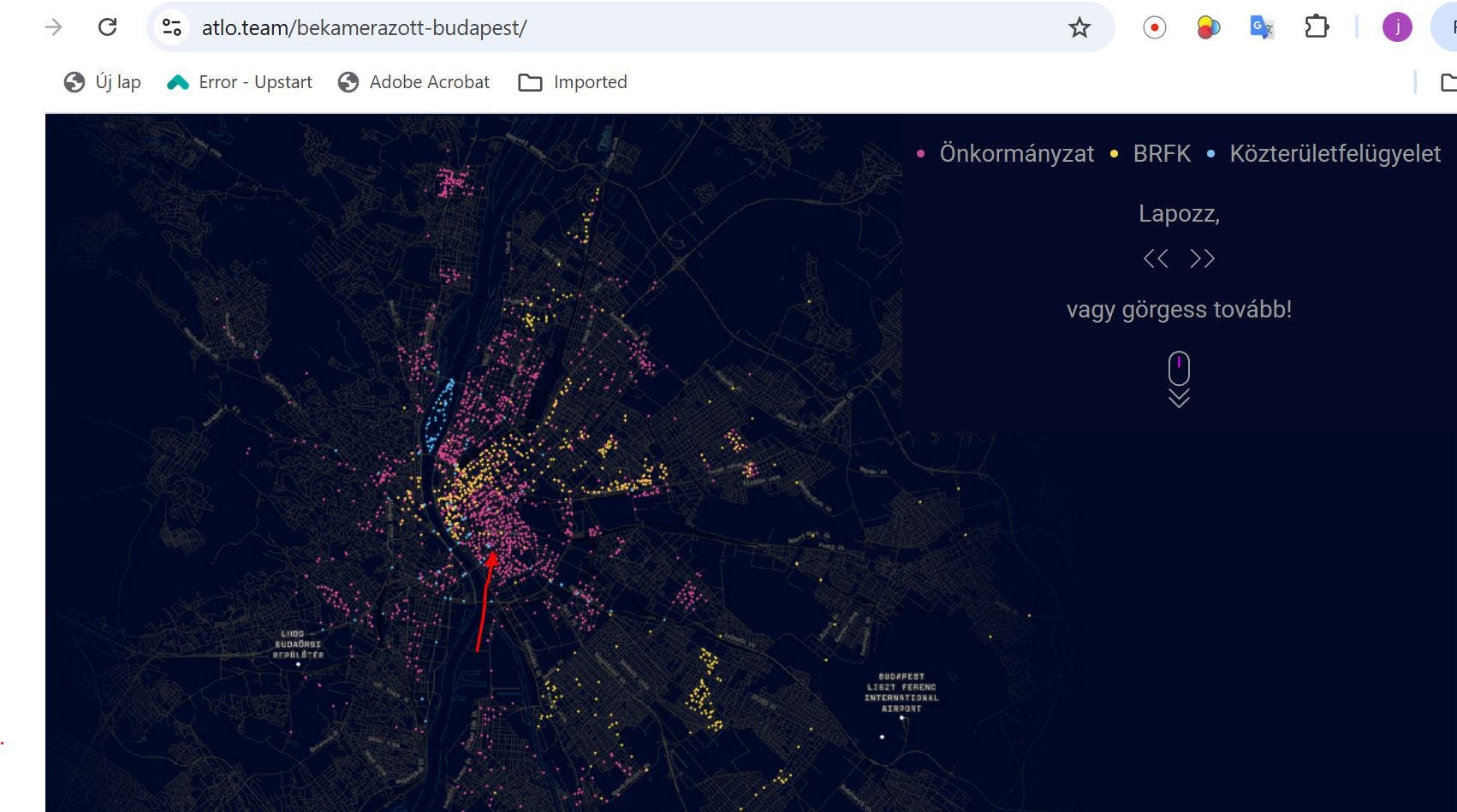The image size is (1457, 812).
Task: Click the multicolor circles extension icon
Action: tap(1208, 27)
